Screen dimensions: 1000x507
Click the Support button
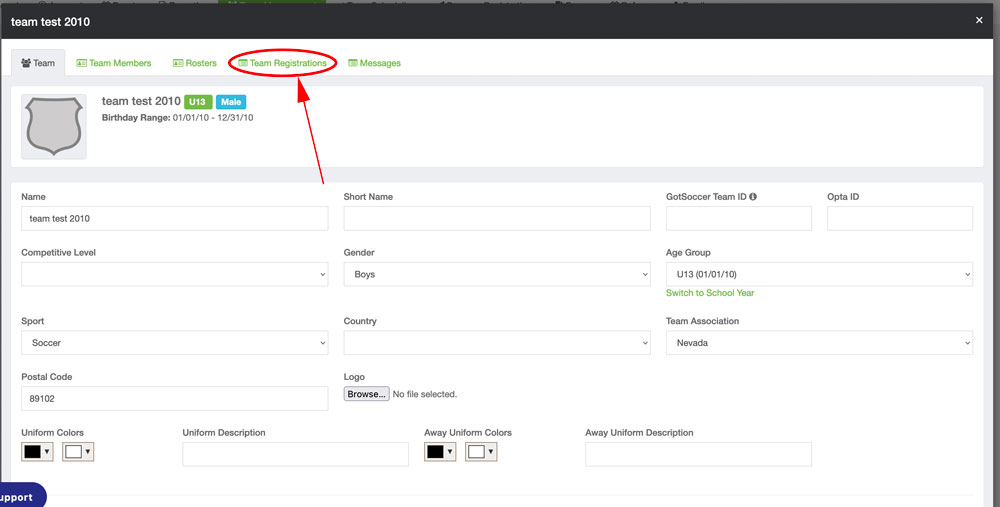18,497
